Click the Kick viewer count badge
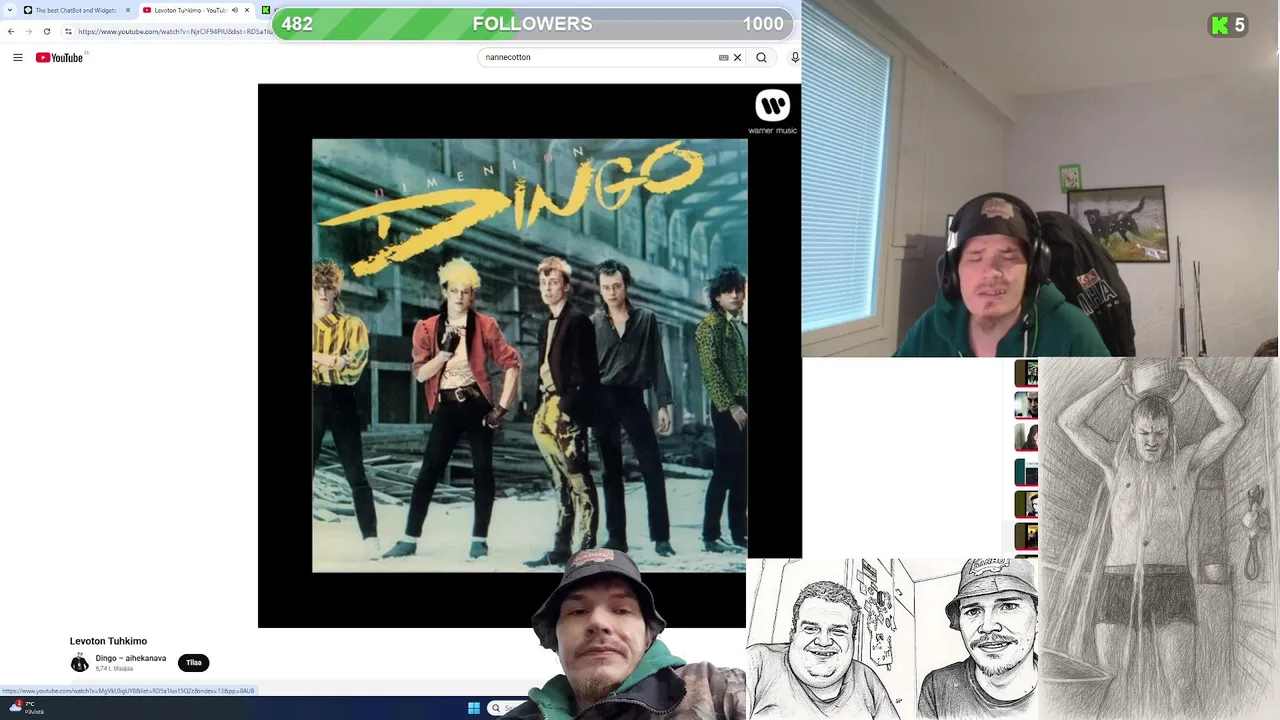1280x720 pixels. pyautogui.click(x=1228, y=25)
